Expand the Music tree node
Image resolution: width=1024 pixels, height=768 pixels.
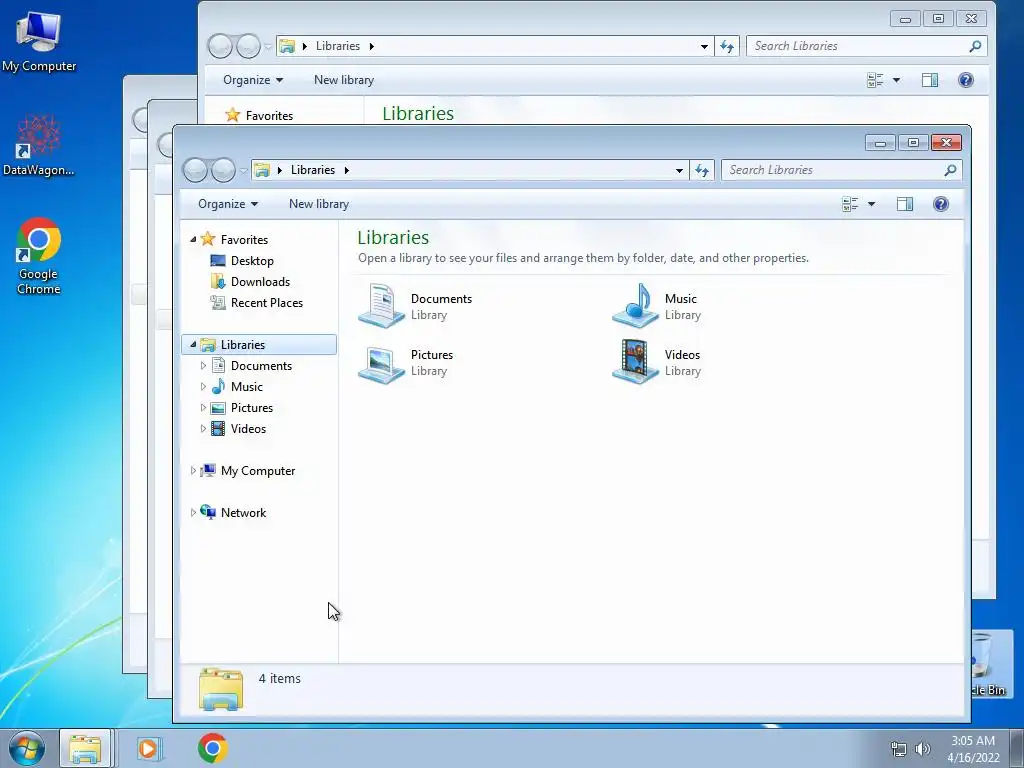203,387
